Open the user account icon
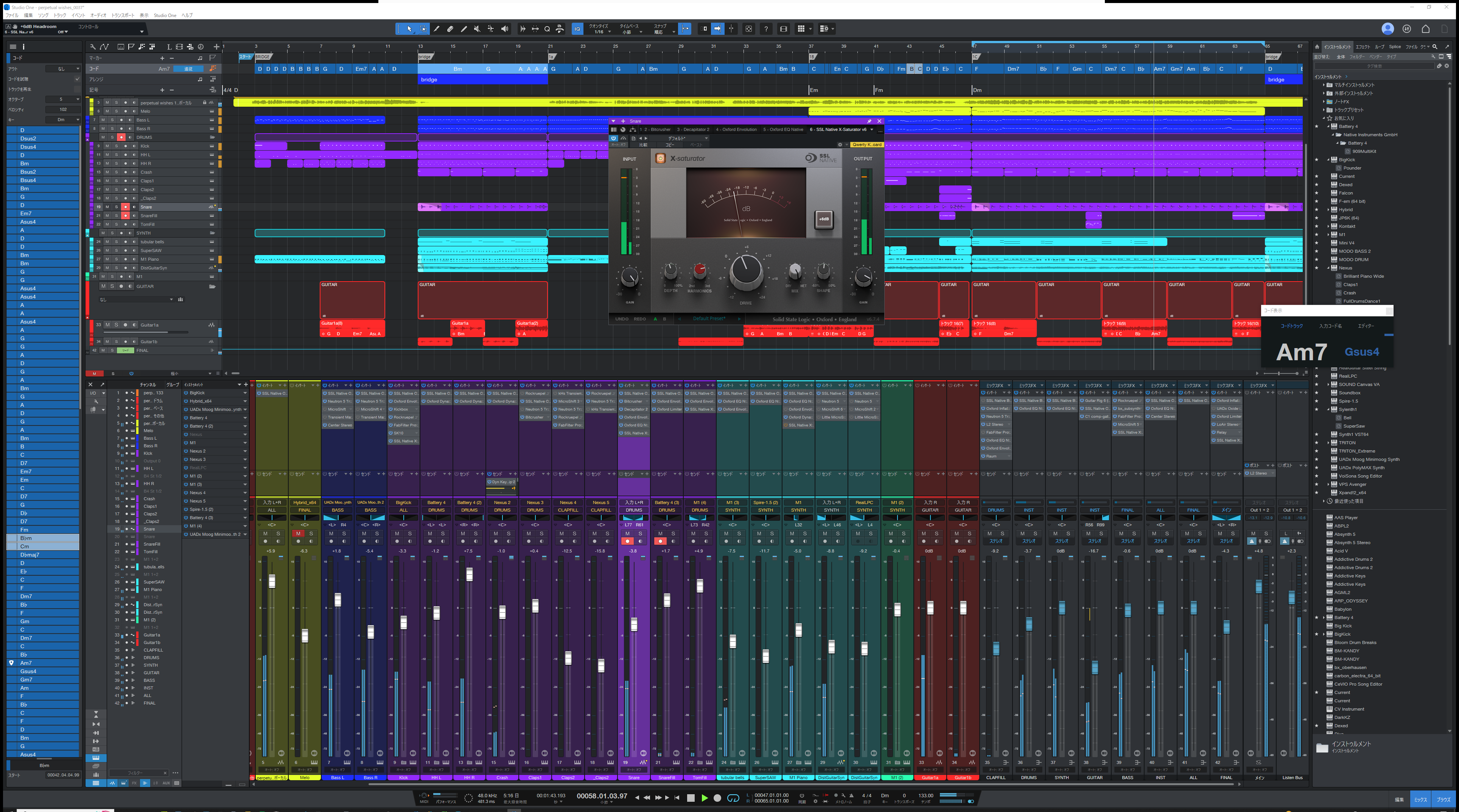The width and height of the screenshot is (1459, 812). (x=1387, y=29)
